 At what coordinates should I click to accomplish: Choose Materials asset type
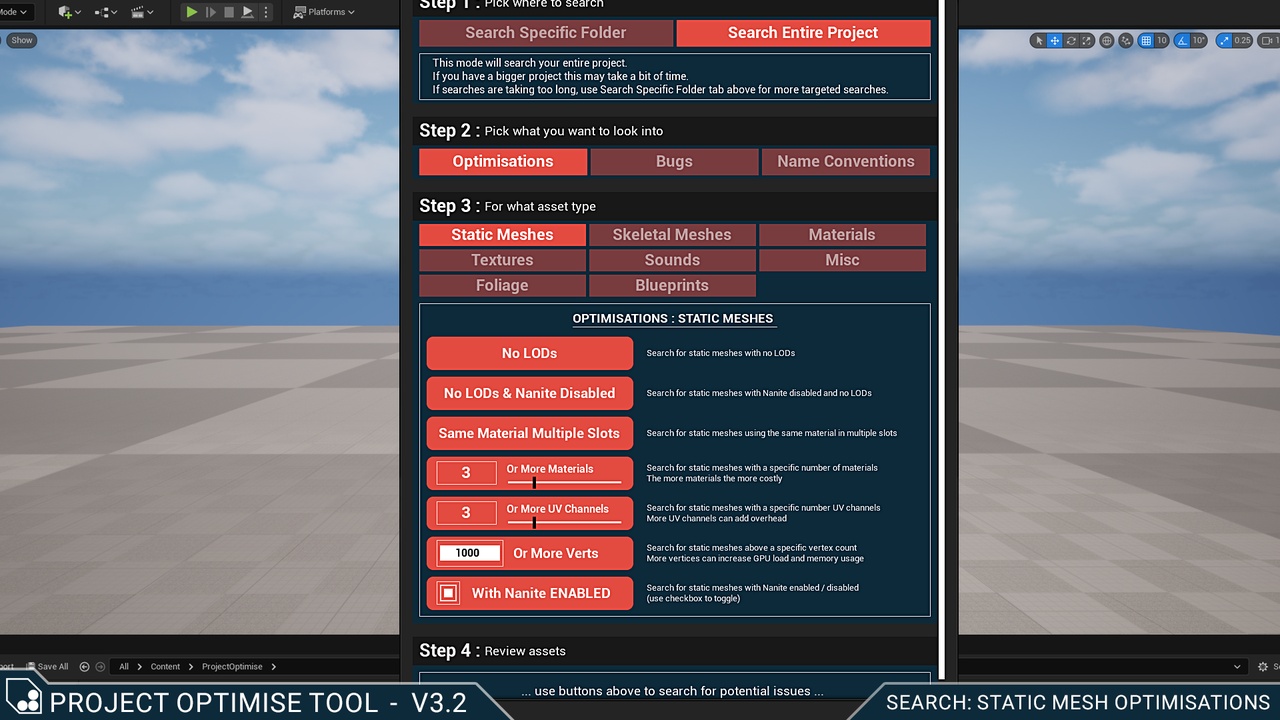tap(842, 235)
